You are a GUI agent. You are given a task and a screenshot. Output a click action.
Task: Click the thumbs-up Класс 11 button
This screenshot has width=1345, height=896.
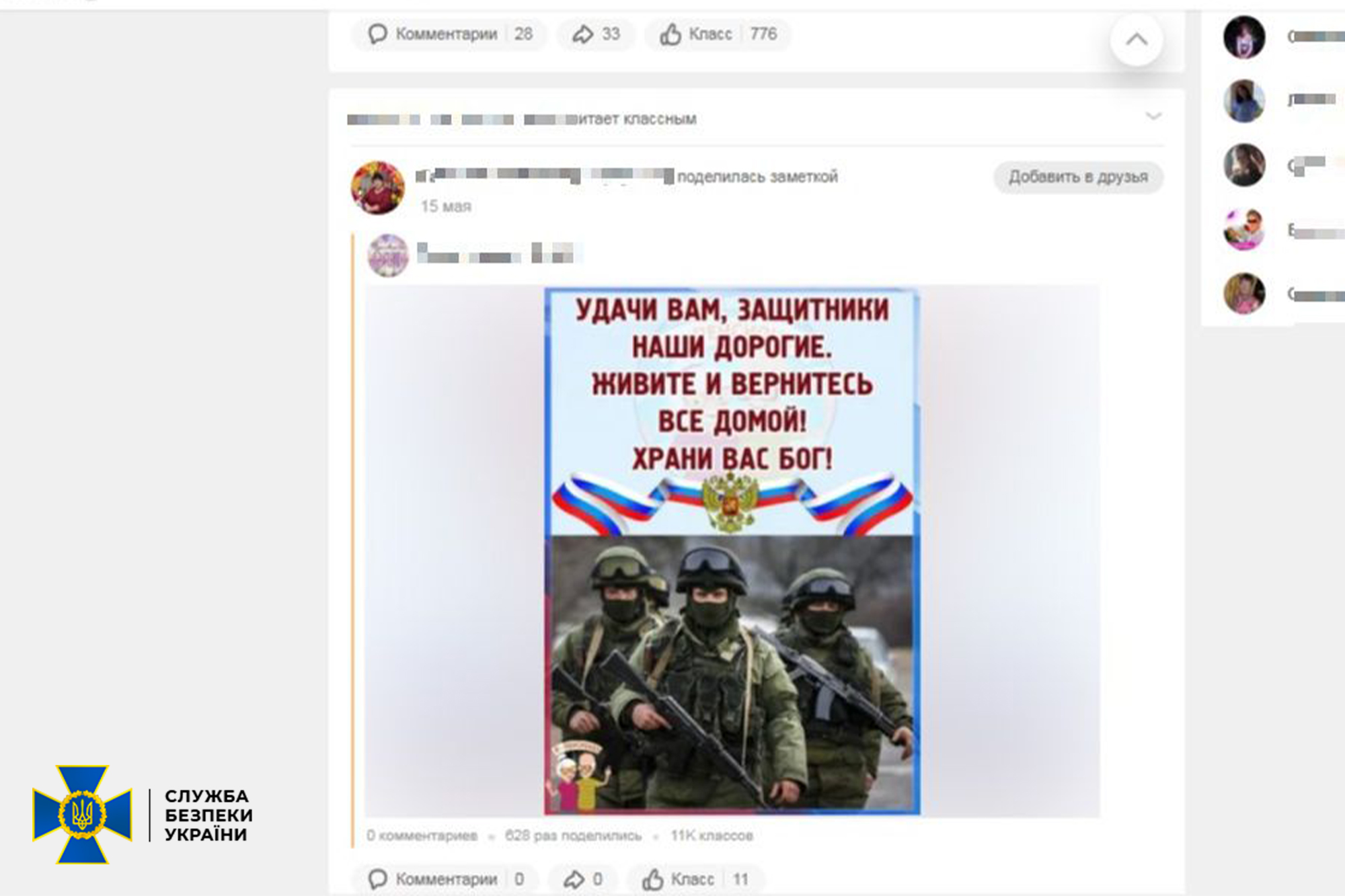695,879
